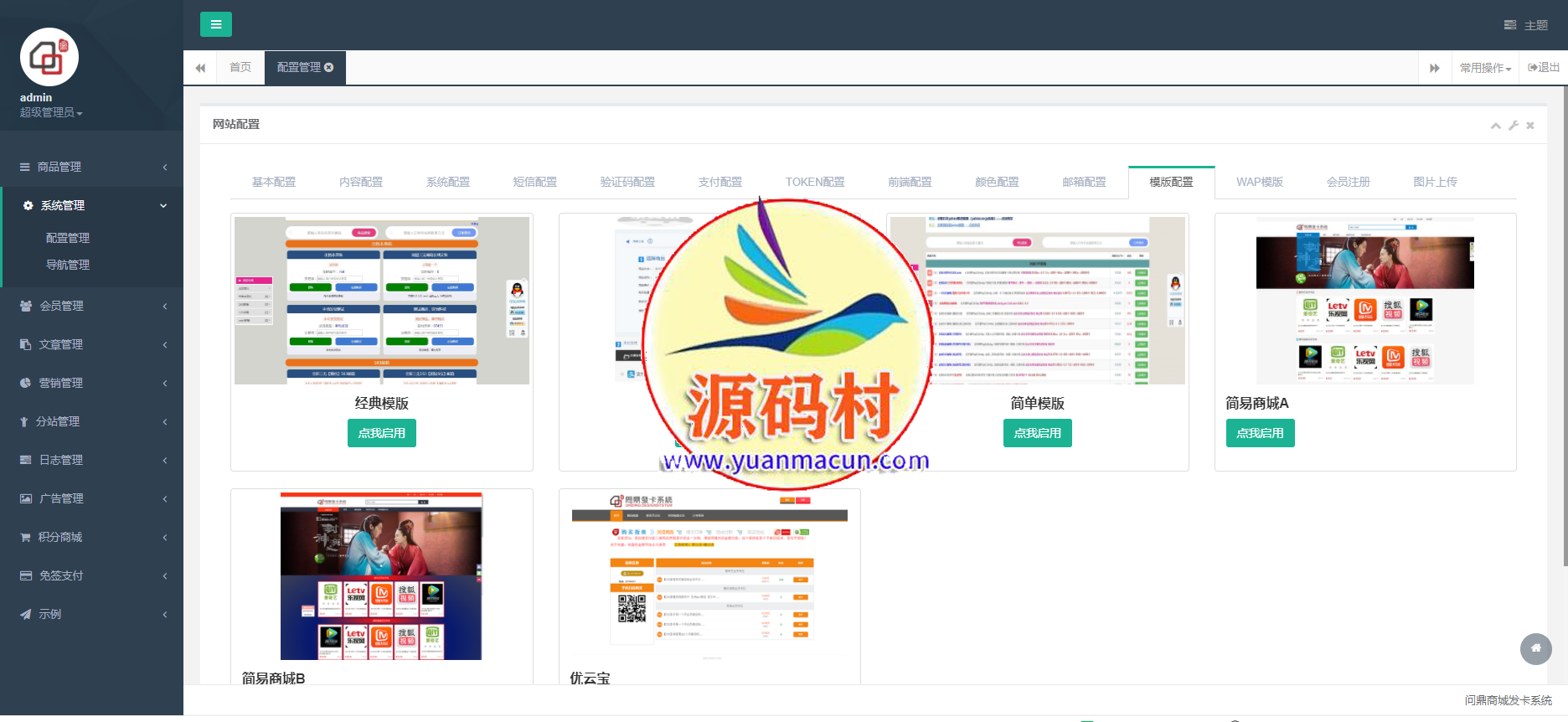Switch to the WAP模版 tab

pyautogui.click(x=1259, y=182)
